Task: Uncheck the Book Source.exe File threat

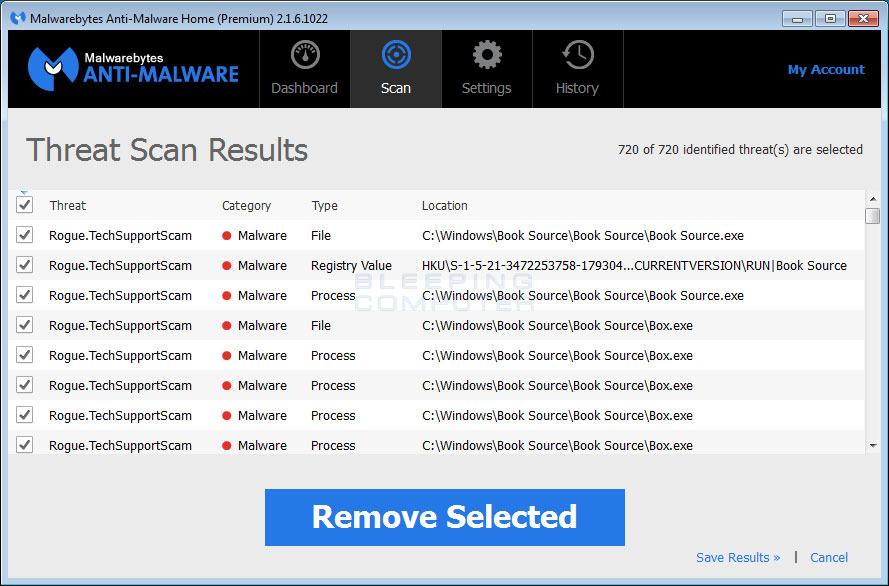Action: (24, 235)
